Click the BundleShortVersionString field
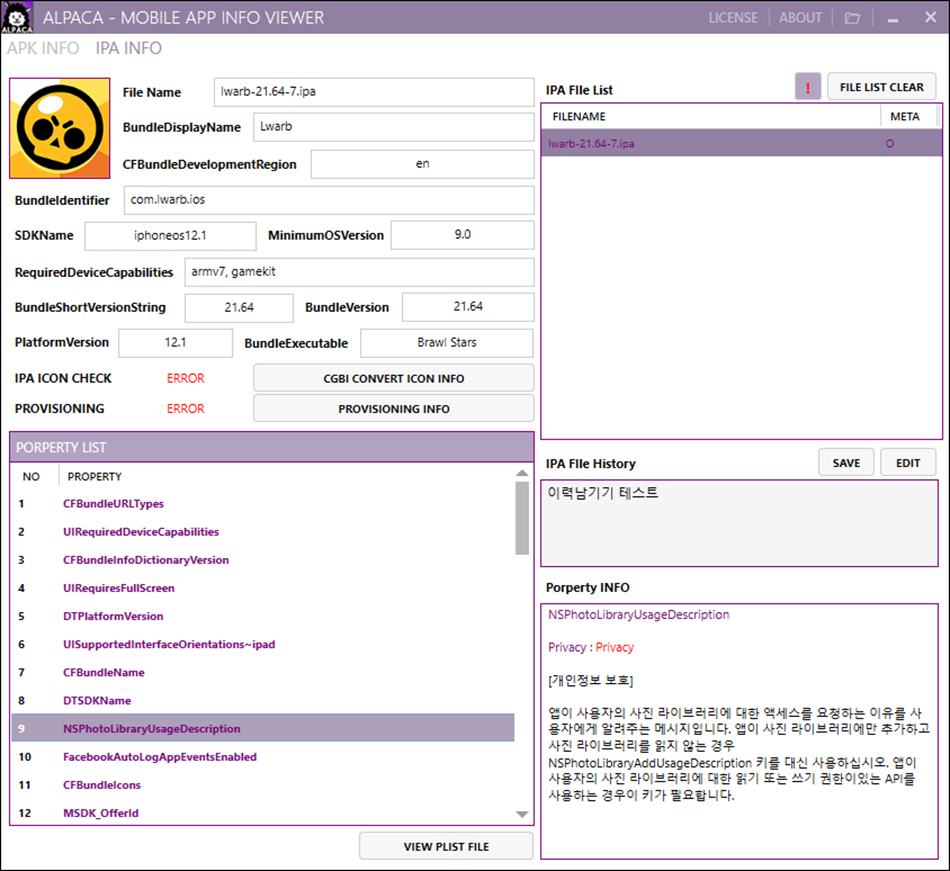 coord(239,308)
